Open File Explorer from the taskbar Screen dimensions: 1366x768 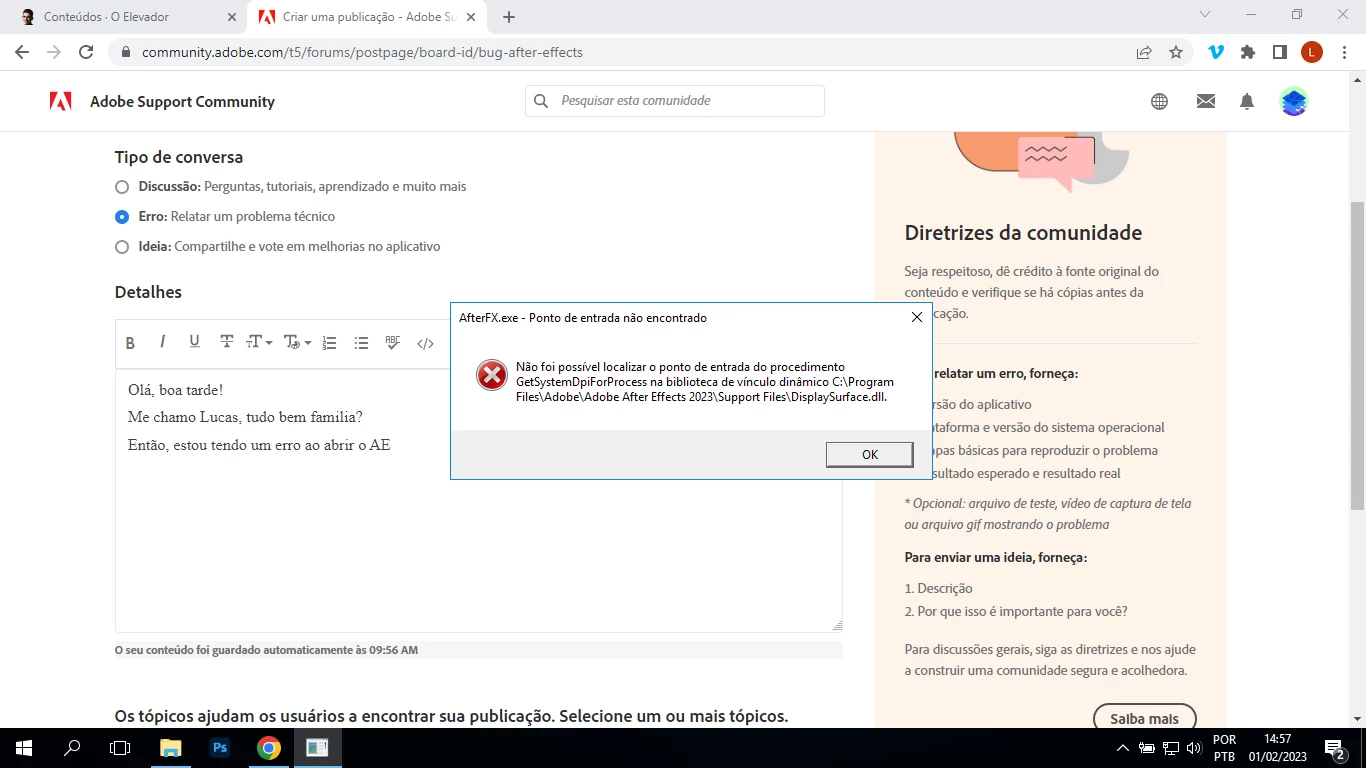click(171, 748)
